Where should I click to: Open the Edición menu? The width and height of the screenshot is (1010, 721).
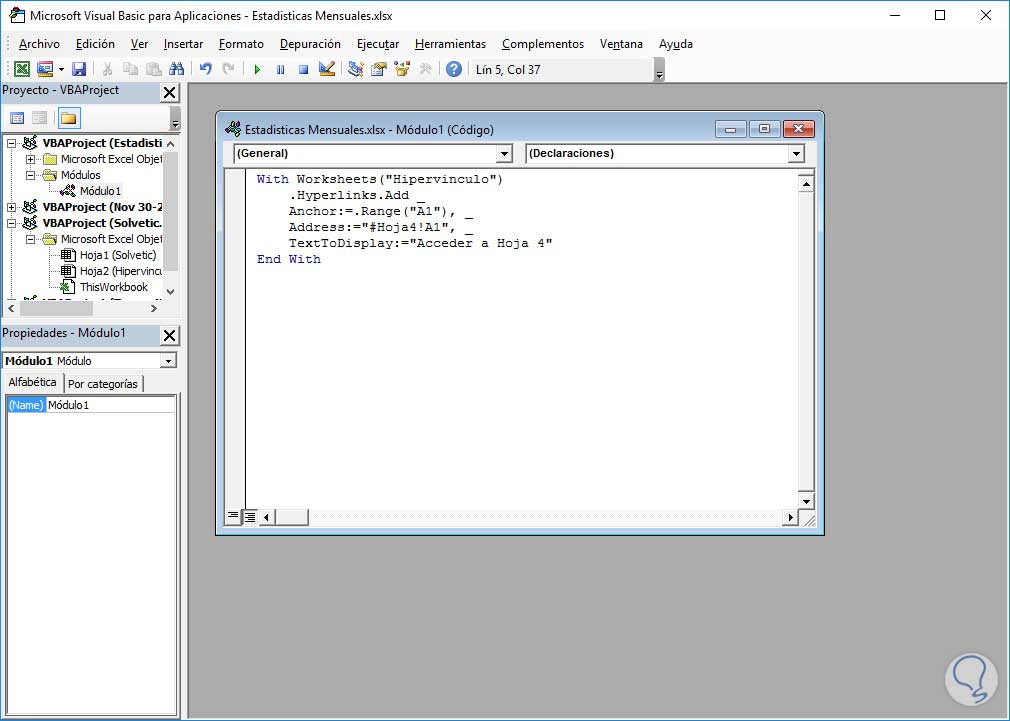click(x=95, y=44)
